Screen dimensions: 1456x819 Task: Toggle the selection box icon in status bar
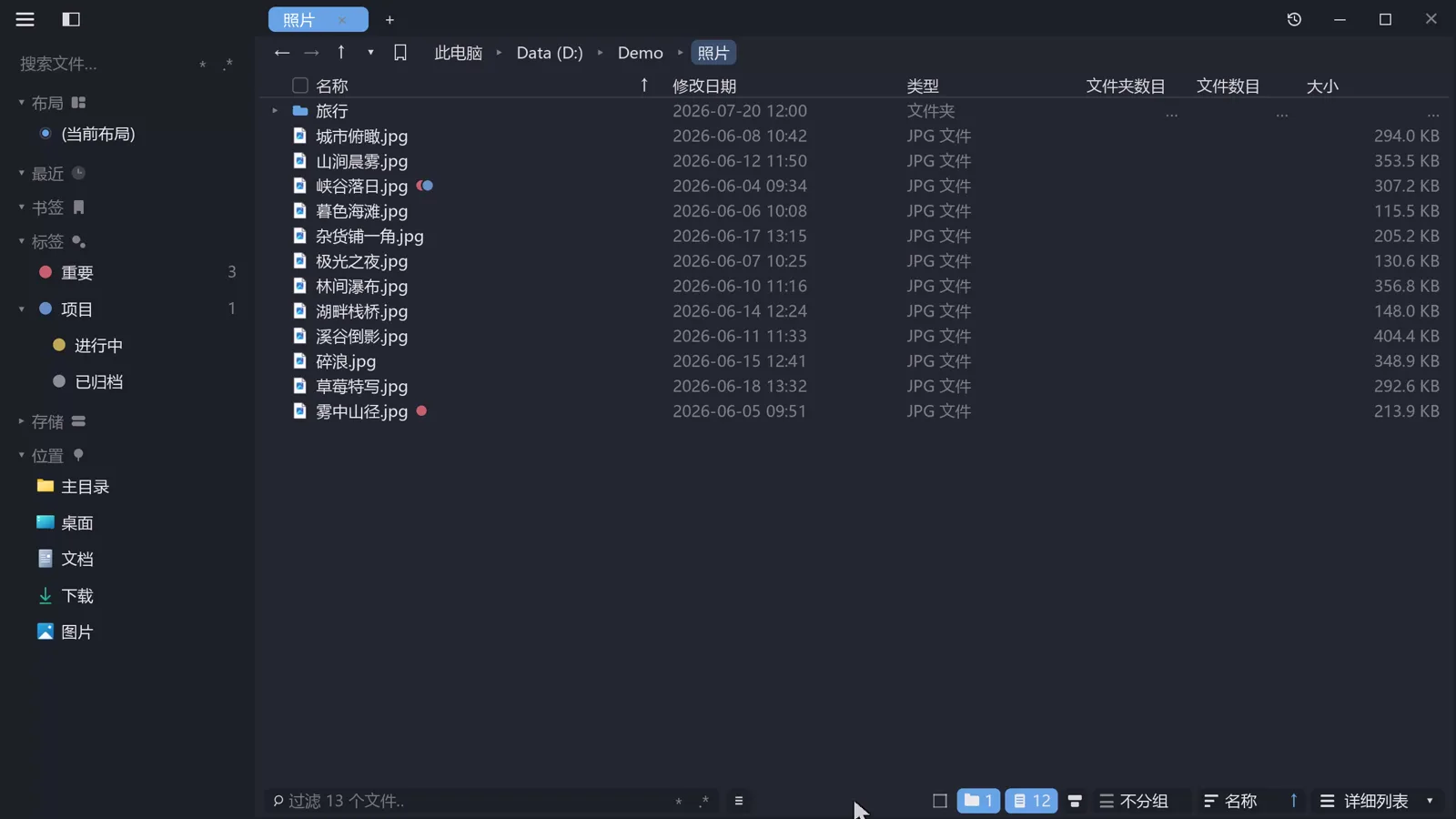pyautogui.click(x=940, y=801)
